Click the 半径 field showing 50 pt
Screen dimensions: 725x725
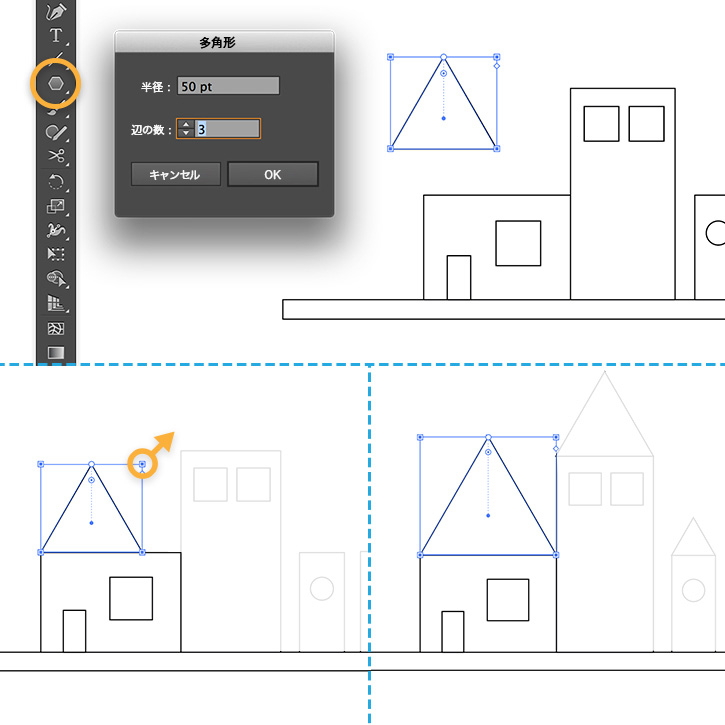click(x=228, y=86)
